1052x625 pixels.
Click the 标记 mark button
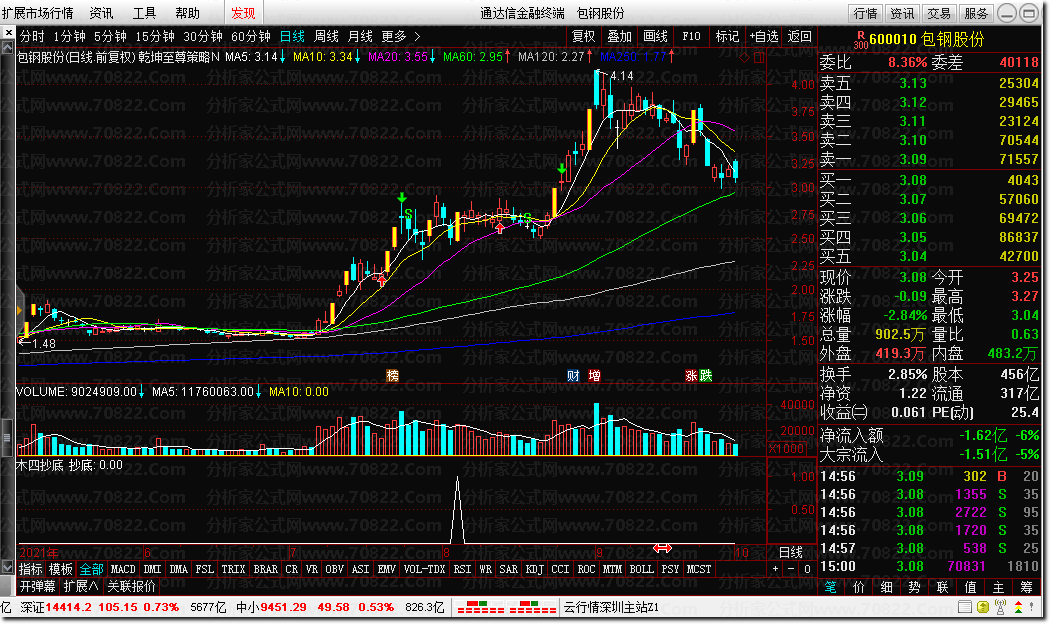pos(727,36)
